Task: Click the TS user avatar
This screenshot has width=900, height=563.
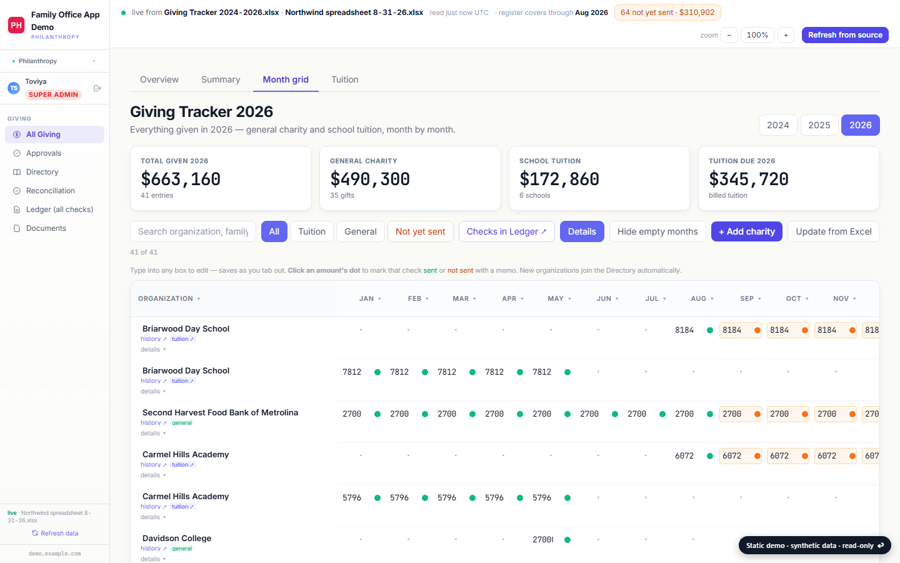Action: tap(14, 88)
